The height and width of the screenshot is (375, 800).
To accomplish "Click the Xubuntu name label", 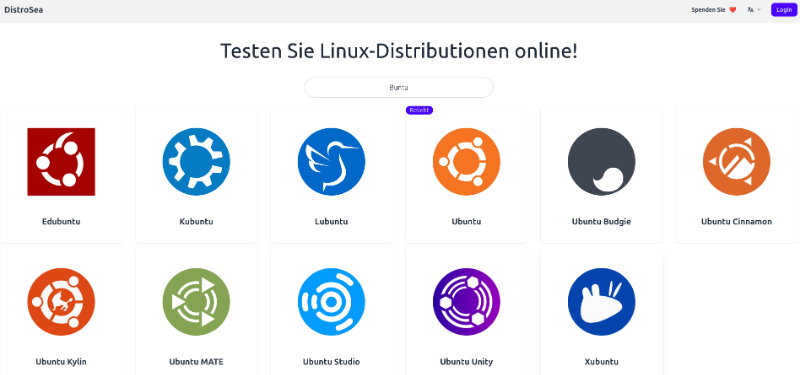I will point(602,362).
